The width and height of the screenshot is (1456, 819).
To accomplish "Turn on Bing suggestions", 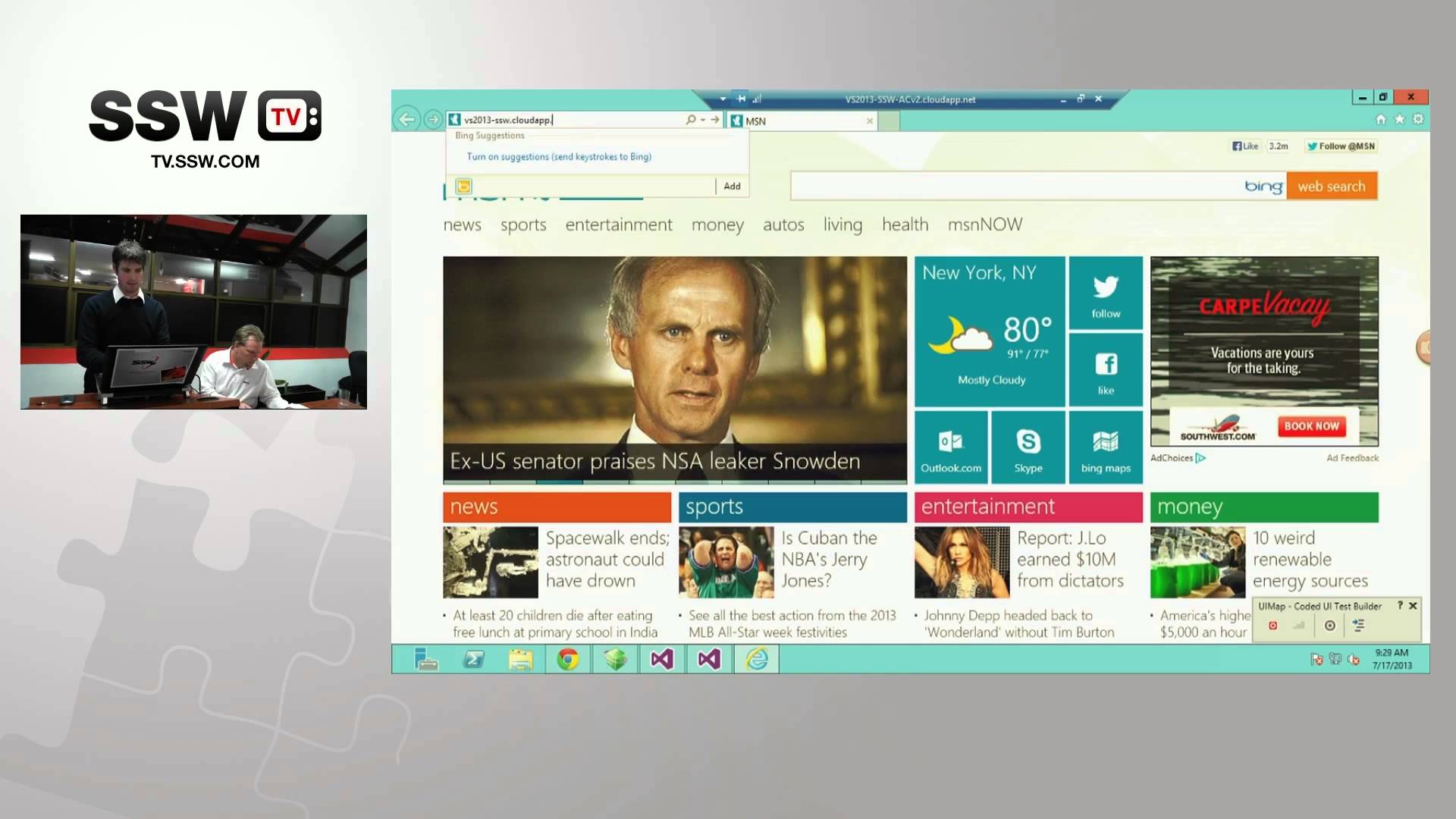I will coord(559,157).
